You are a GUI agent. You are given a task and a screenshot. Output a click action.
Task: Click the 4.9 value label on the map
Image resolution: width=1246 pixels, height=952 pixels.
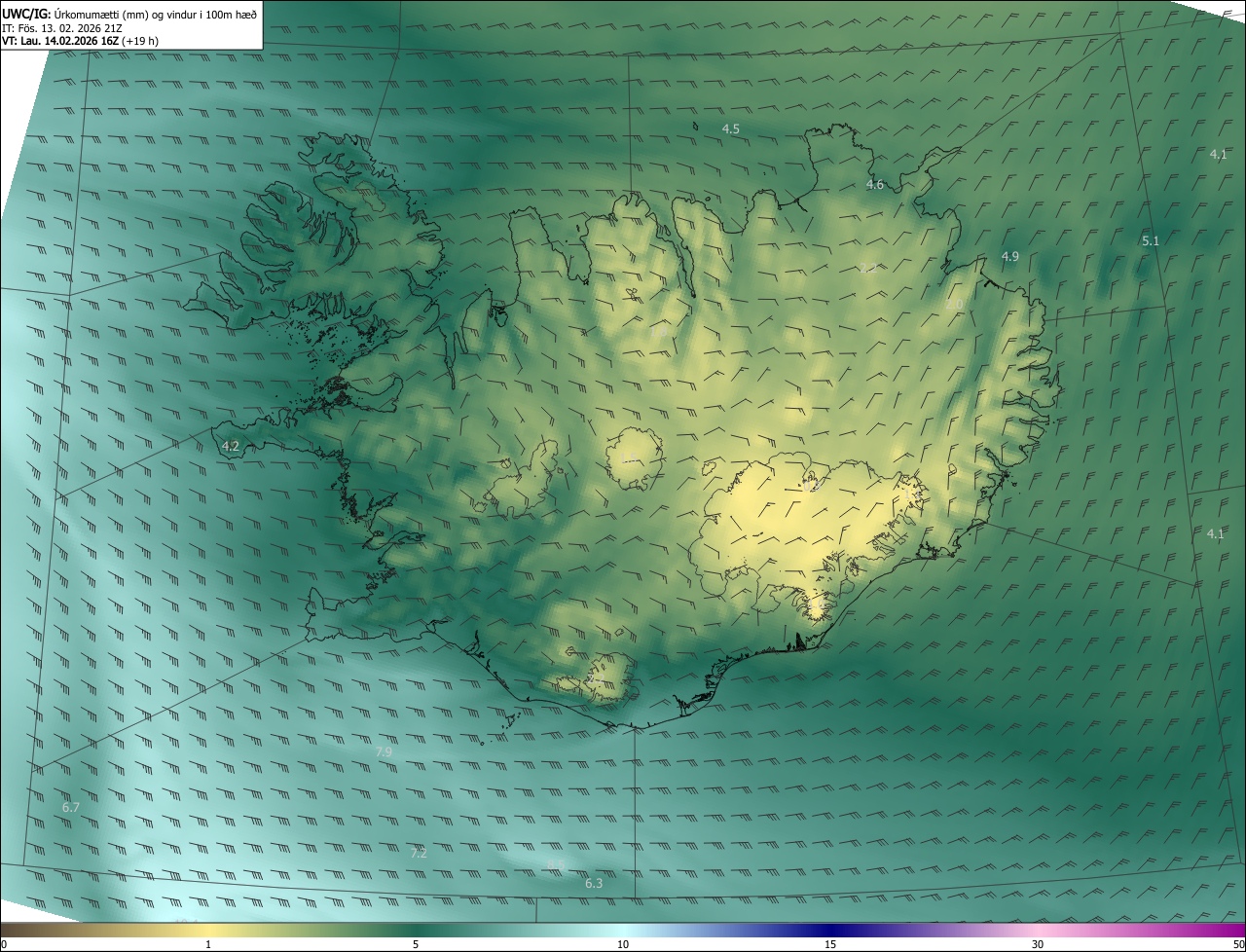(1009, 256)
